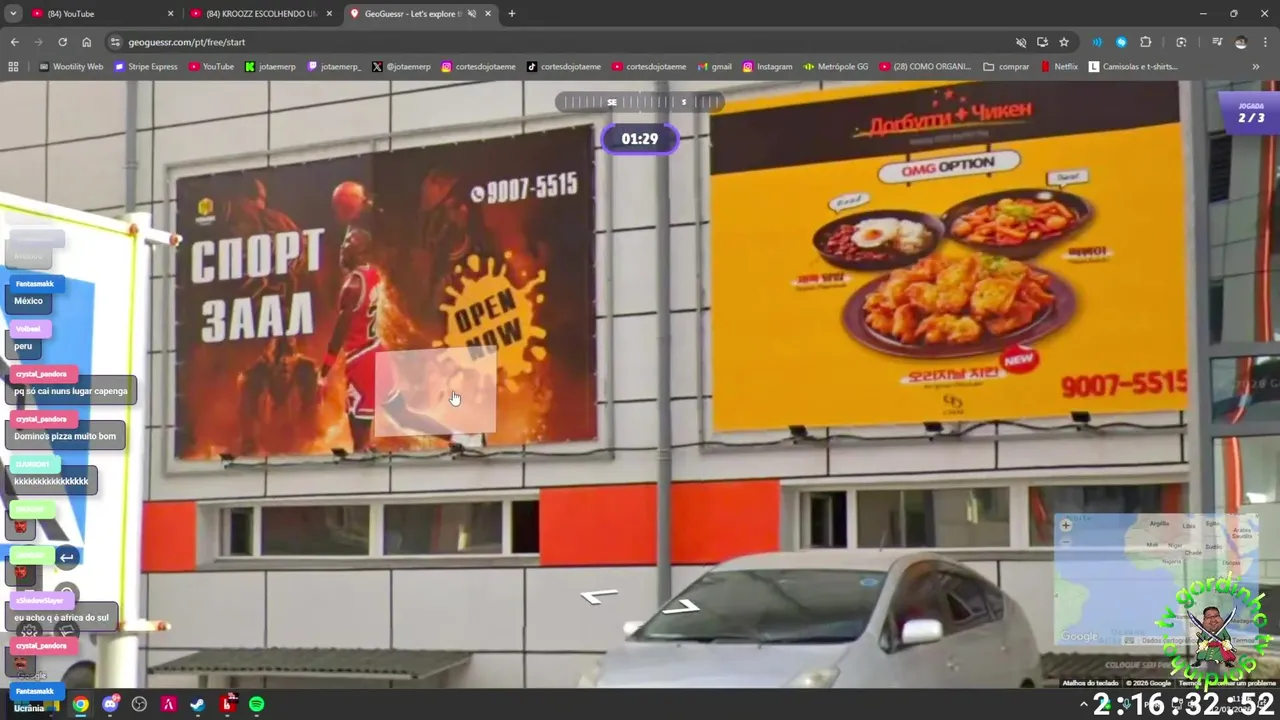Open the browser profile avatar
Screen dimensions: 1280x720
coord(1241,42)
